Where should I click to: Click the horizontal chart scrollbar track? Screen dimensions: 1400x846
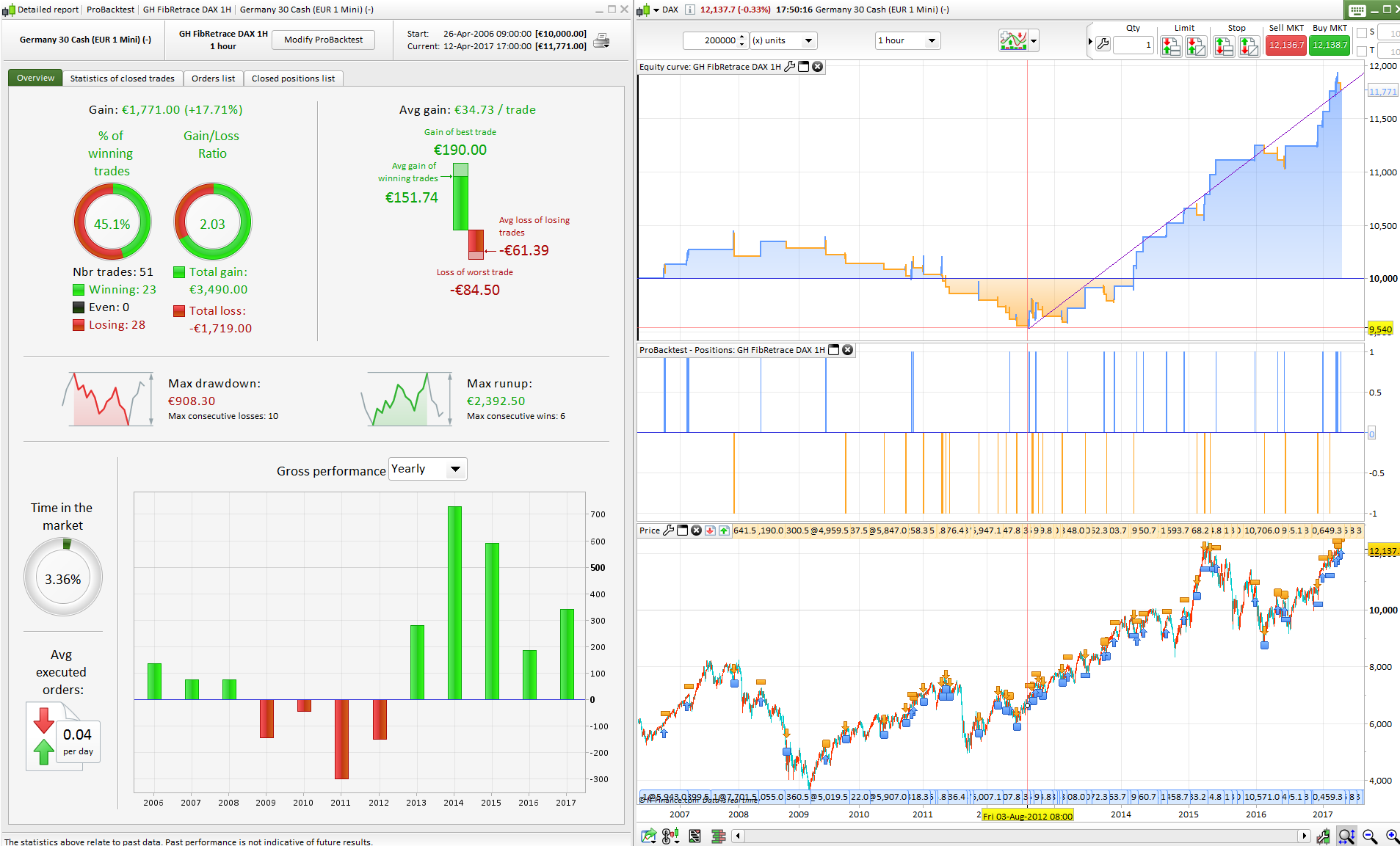coord(1020,836)
